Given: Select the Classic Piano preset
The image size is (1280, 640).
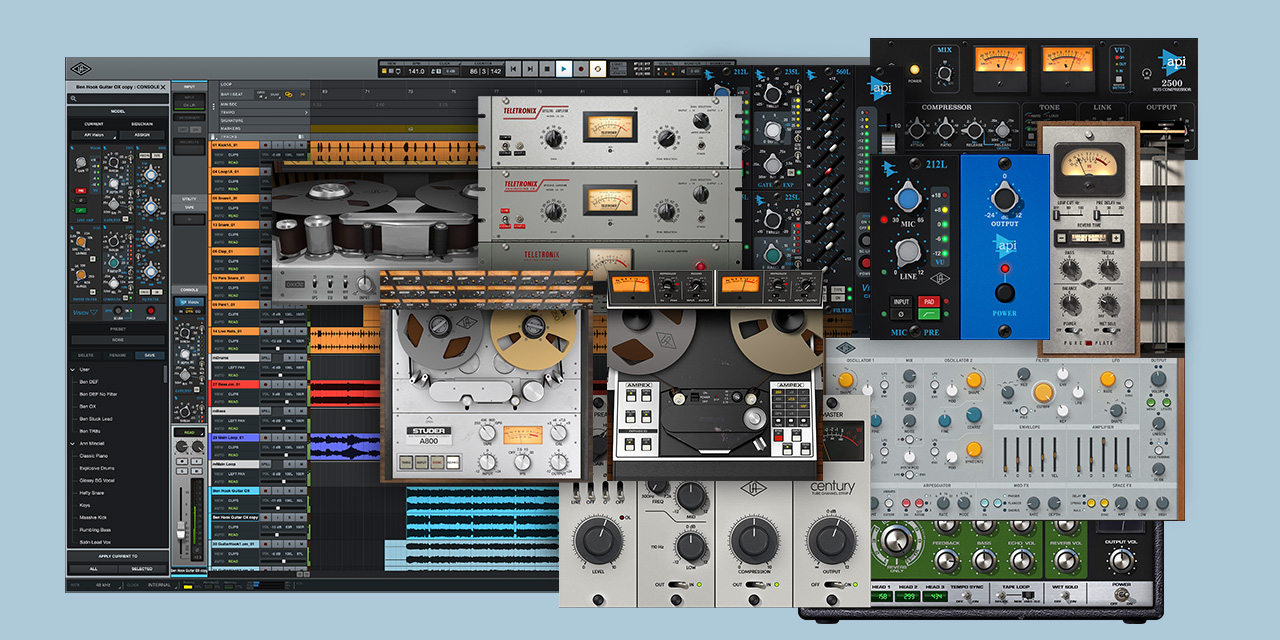Looking at the screenshot, I should point(95,456).
